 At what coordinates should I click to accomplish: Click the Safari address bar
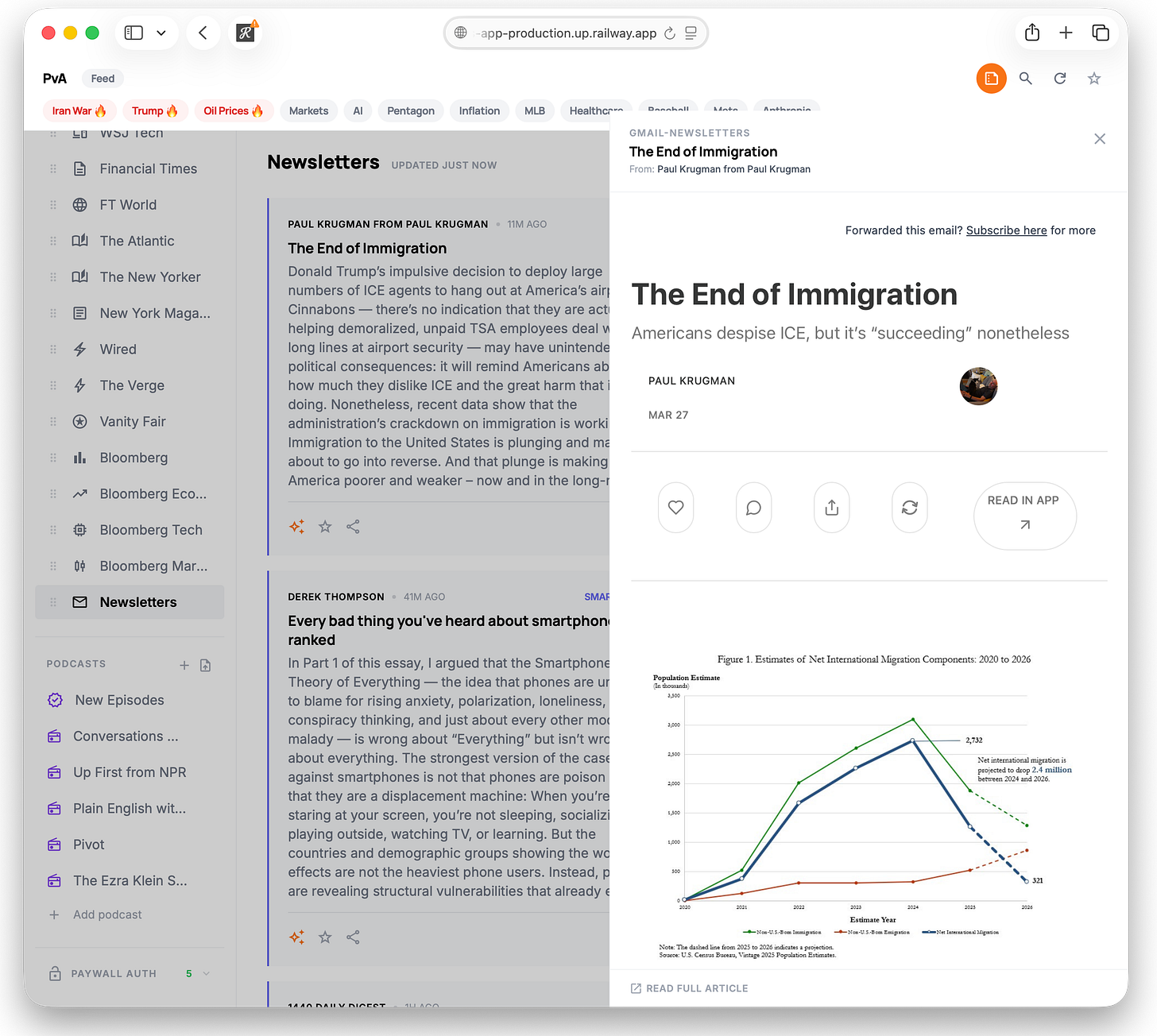click(576, 33)
